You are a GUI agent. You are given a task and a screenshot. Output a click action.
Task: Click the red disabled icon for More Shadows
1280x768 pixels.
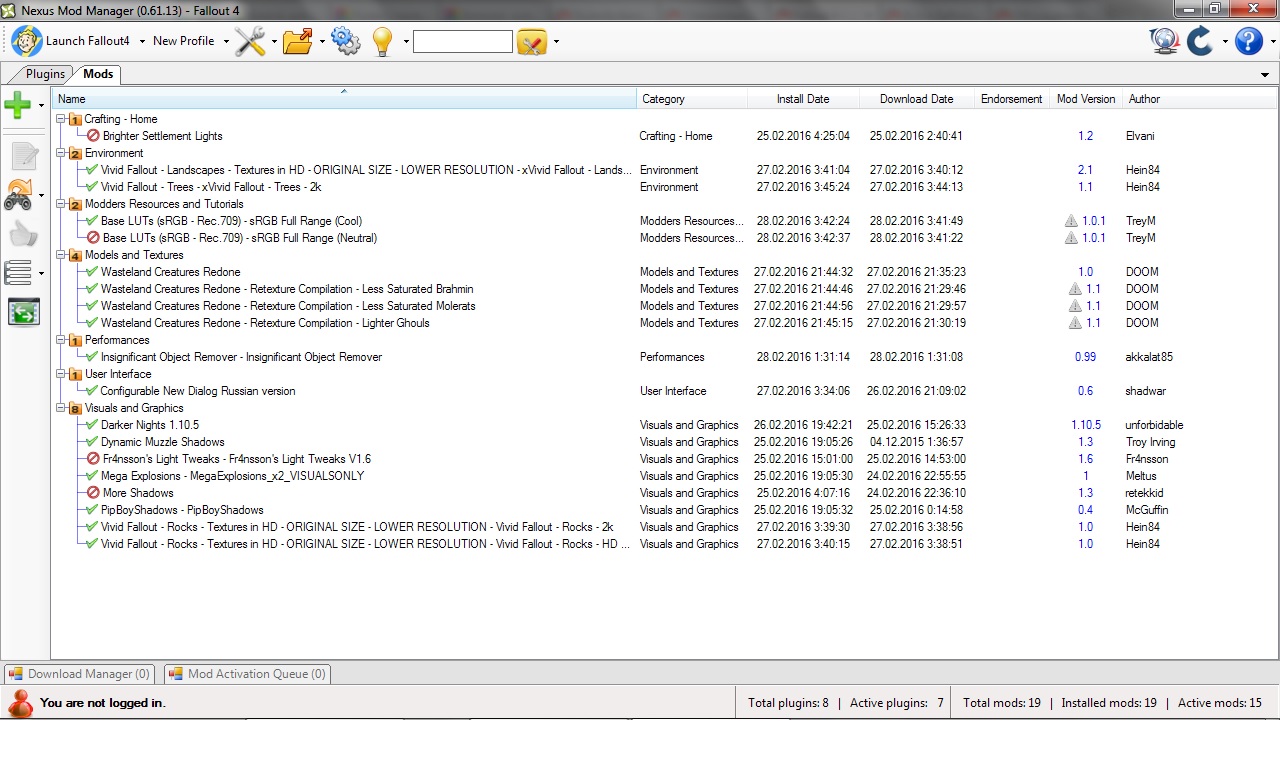(93, 493)
